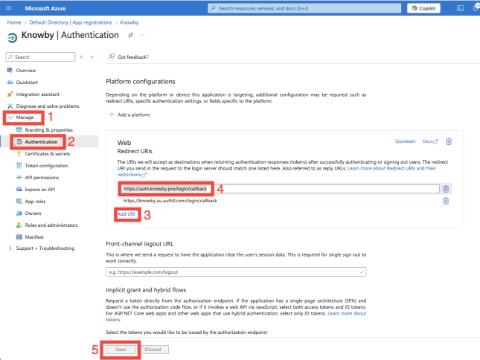Go to Home breadcrumb link
Viewport: 480px width, 360px height.
tap(14, 22)
